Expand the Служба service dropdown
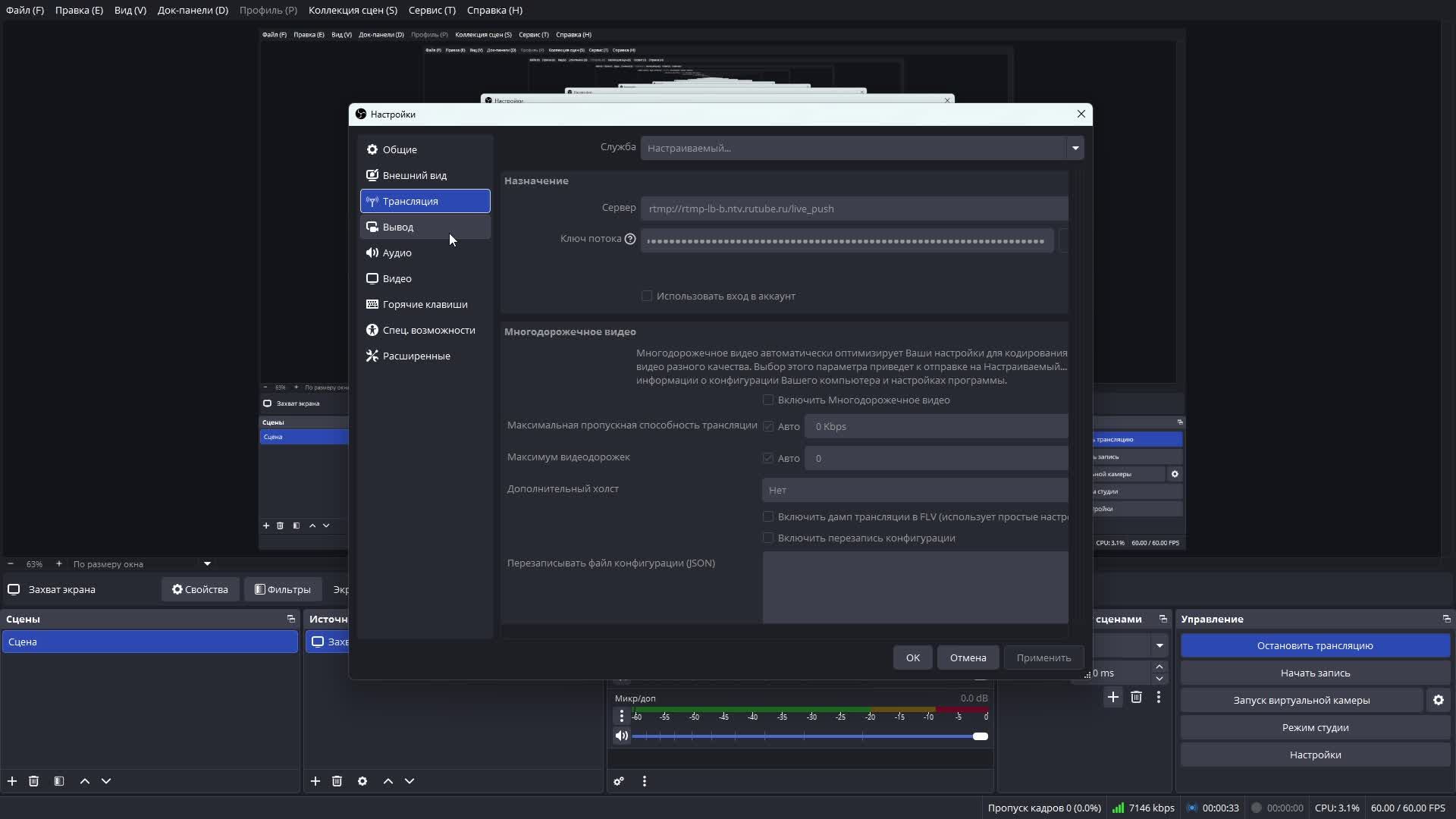 point(1075,148)
